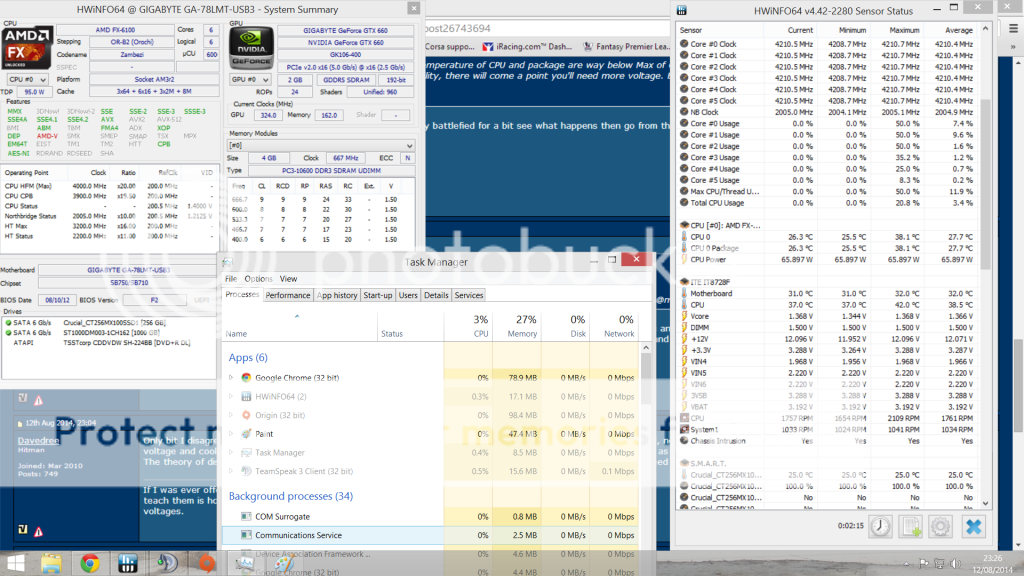
Task: Expand the HWiNFO64 (2) process group
Action: click(231, 396)
